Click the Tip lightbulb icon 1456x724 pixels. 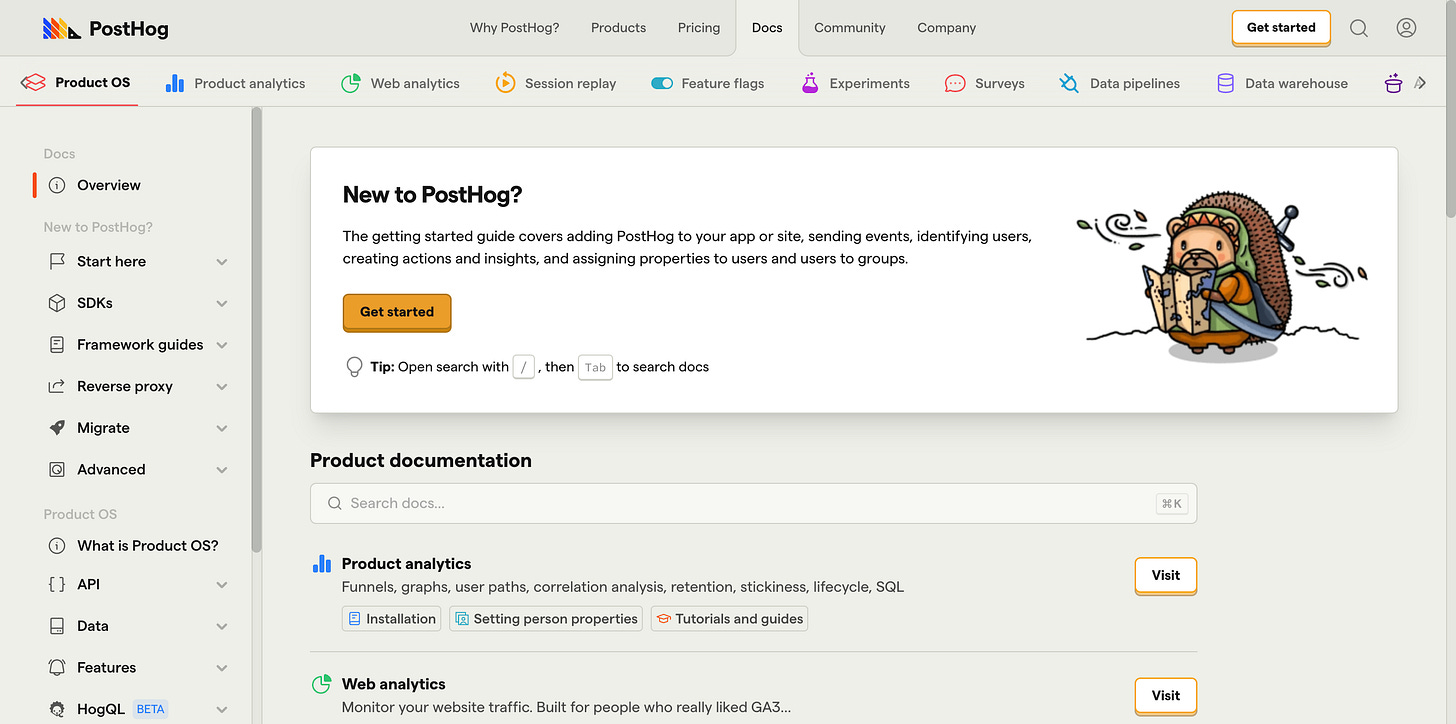[354, 367]
